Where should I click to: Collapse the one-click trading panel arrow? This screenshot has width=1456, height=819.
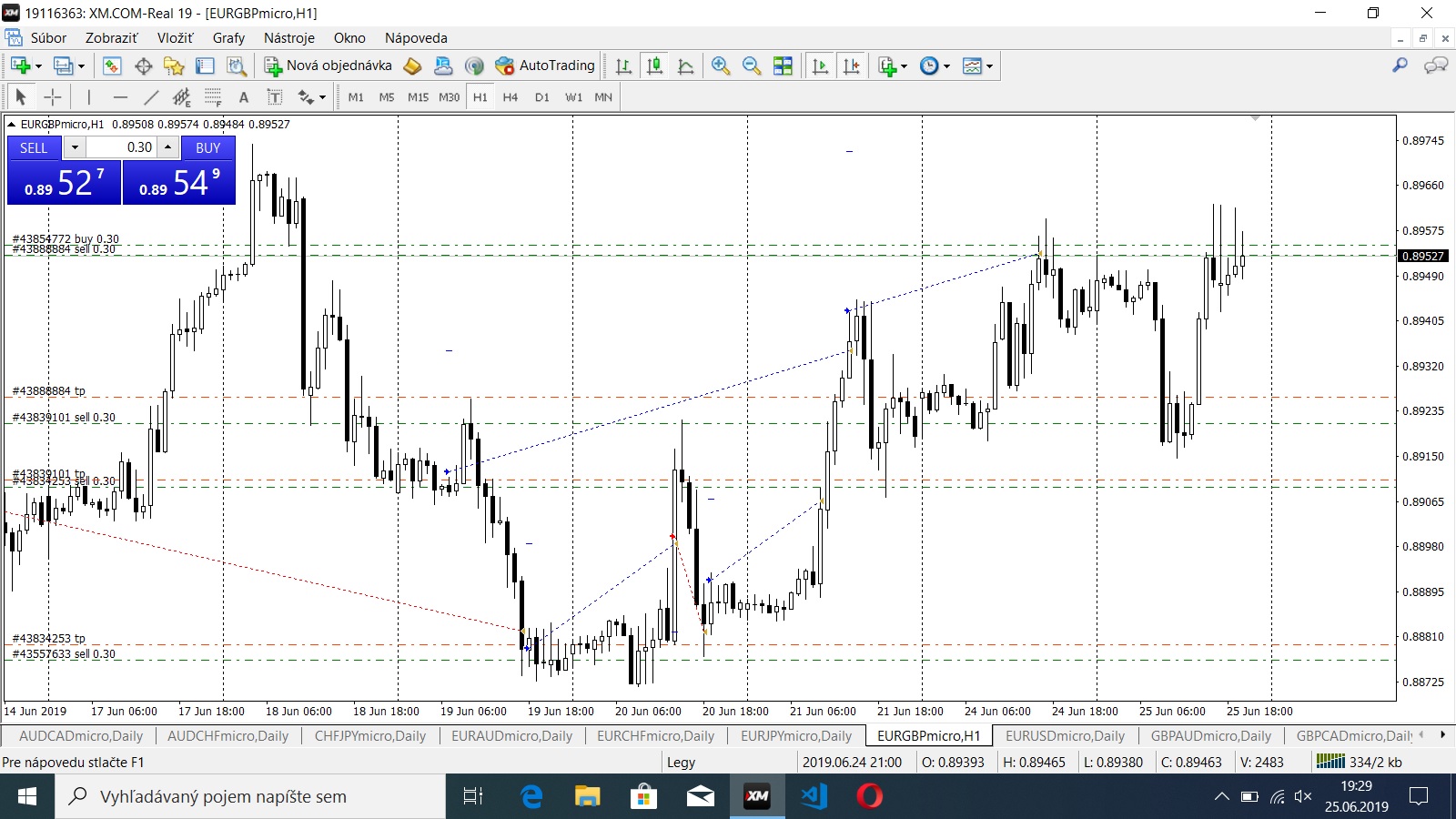[x=12, y=125]
